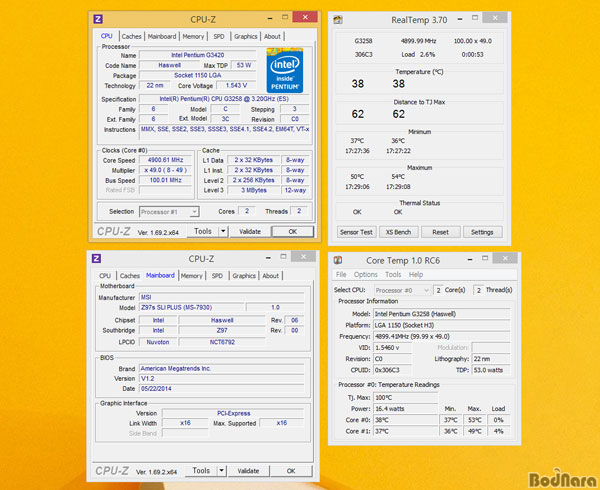Click Tools button in top CPU-Z window

coord(203,231)
